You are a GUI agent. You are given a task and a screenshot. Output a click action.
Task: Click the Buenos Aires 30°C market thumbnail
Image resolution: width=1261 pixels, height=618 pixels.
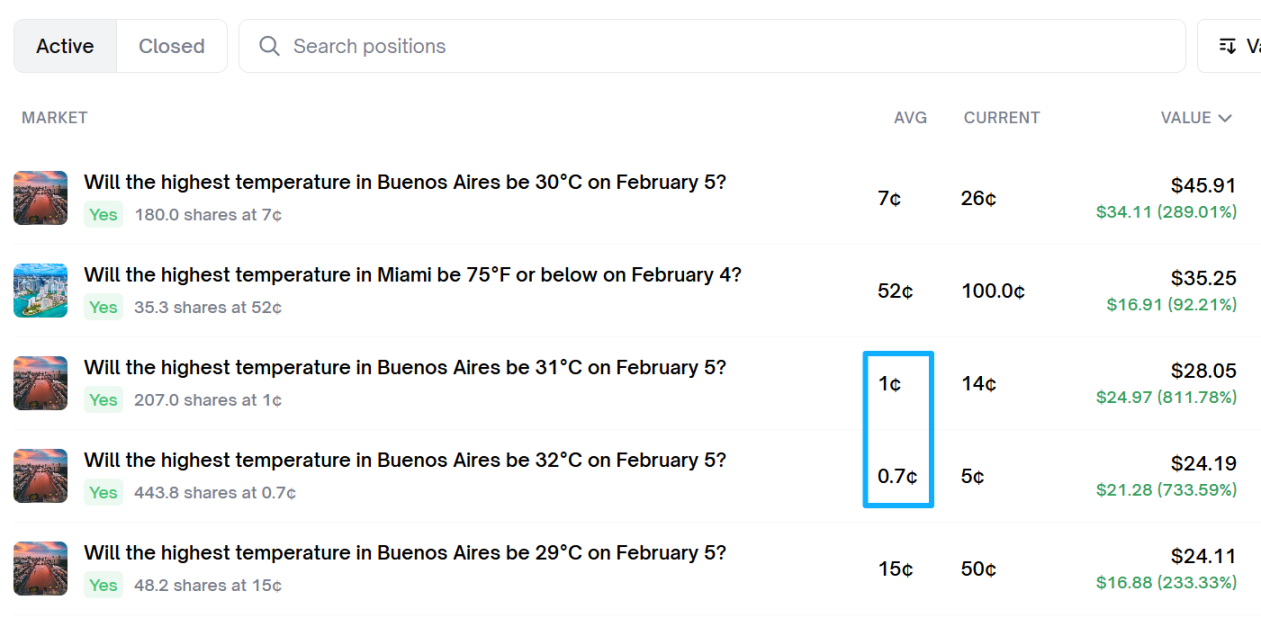coord(41,198)
